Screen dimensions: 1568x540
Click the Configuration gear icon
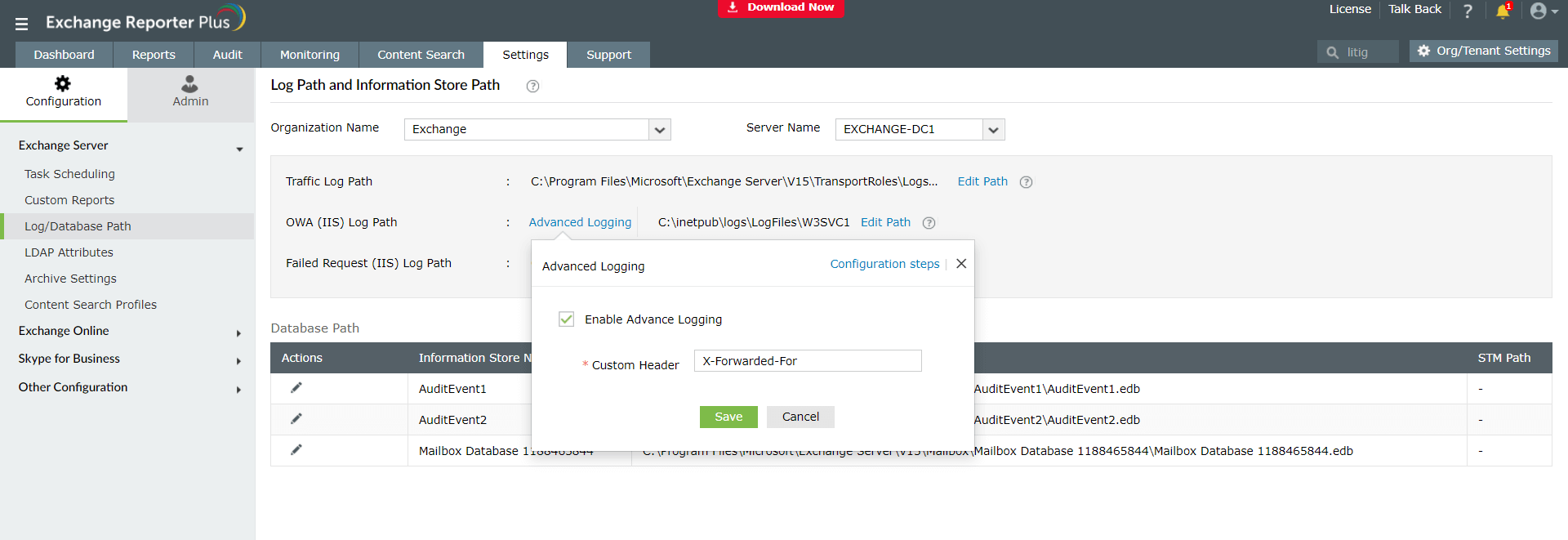point(63,83)
